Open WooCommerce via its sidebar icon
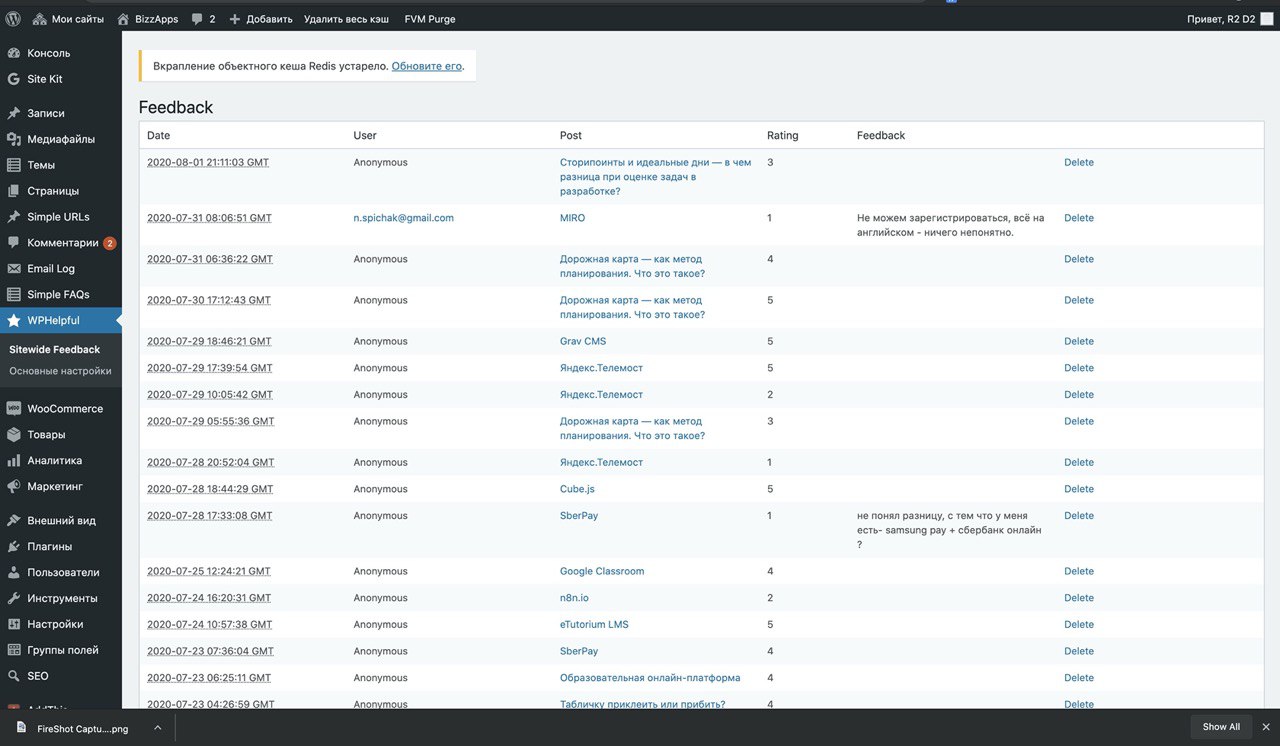This screenshot has width=1280, height=746. pos(13,409)
